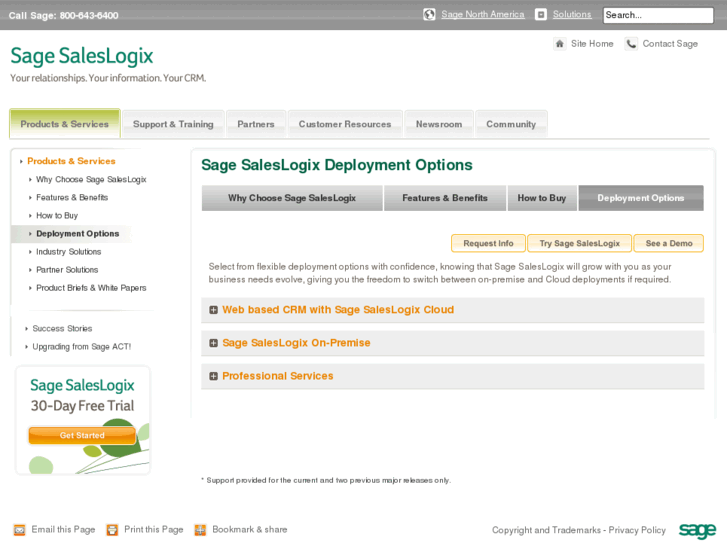Open sidebar Partner Solutions link
This screenshot has width=727, height=545.
pyautogui.click(x=67, y=270)
